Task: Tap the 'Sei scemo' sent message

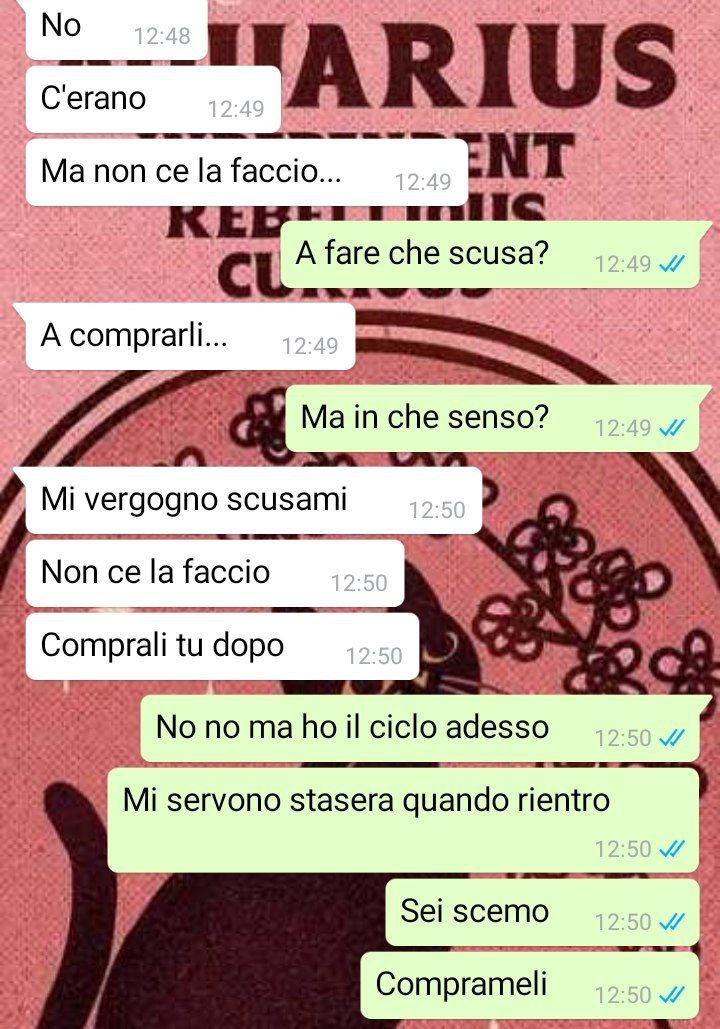Action: click(542, 913)
